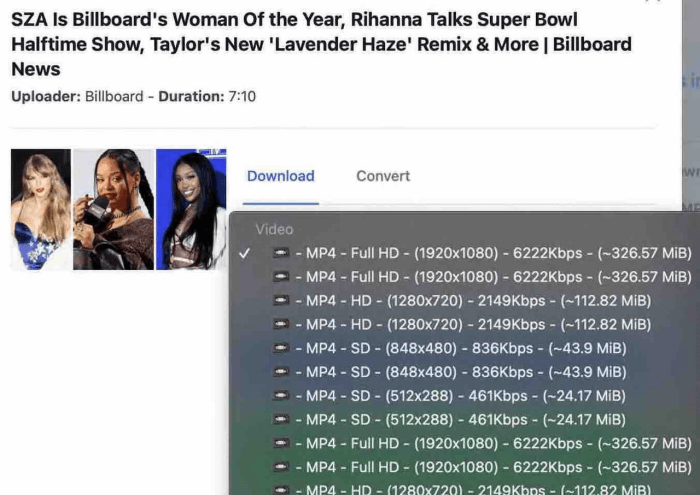
Task: Pick the 1280x720 HD row directly above the 848x480 rows
Action: click(464, 324)
